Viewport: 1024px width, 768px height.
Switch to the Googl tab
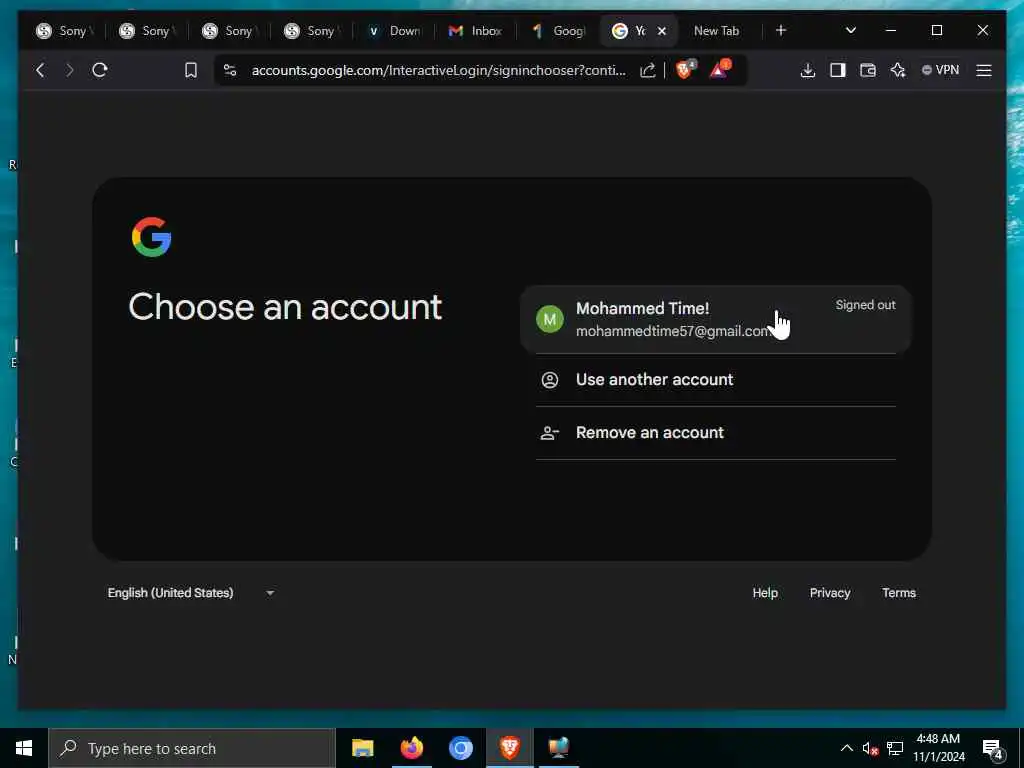(x=559, y=31)
